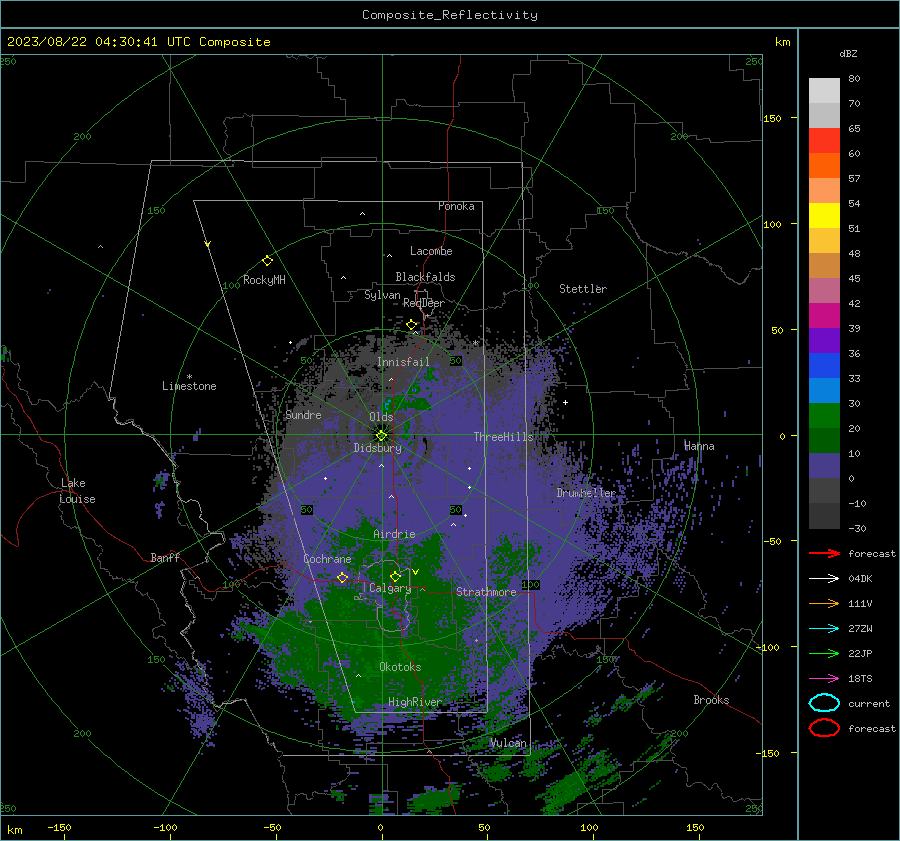Viewport: 900px width, 841px height.
Task: Click the yellow diamond marker below RedDeer
Action: pos(411,325)
